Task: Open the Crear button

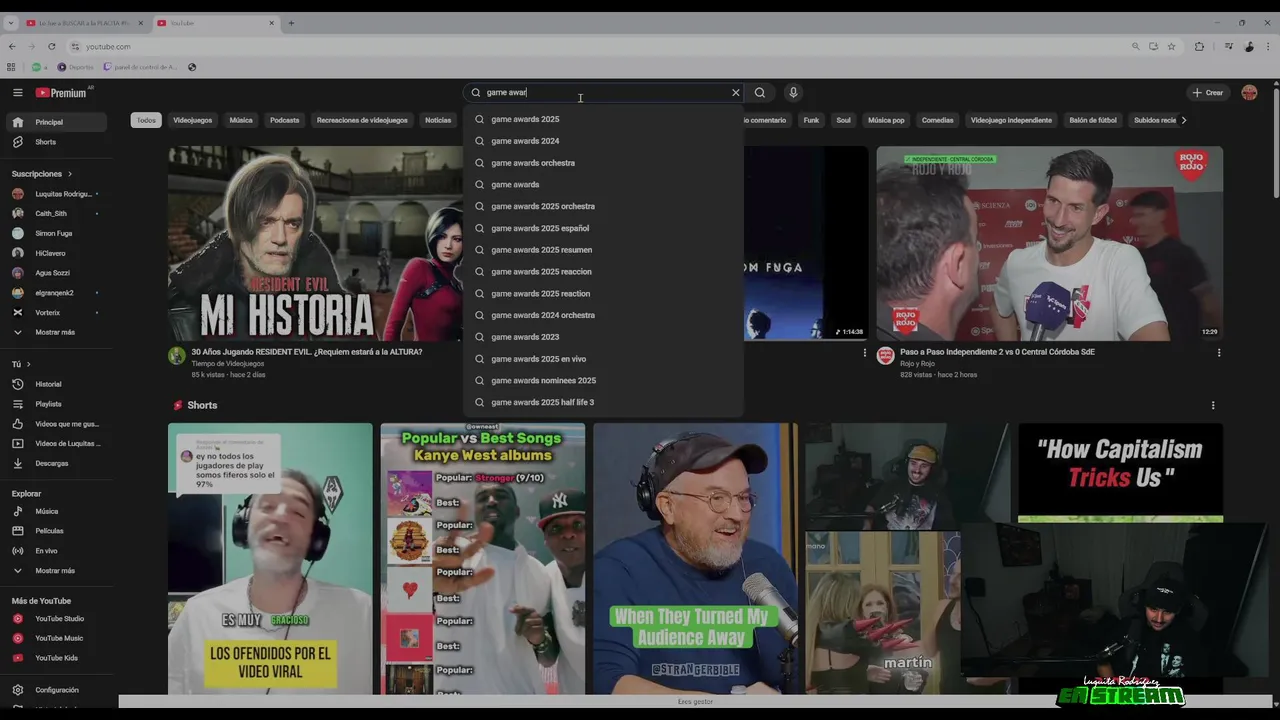Action: coord(1208,92)
